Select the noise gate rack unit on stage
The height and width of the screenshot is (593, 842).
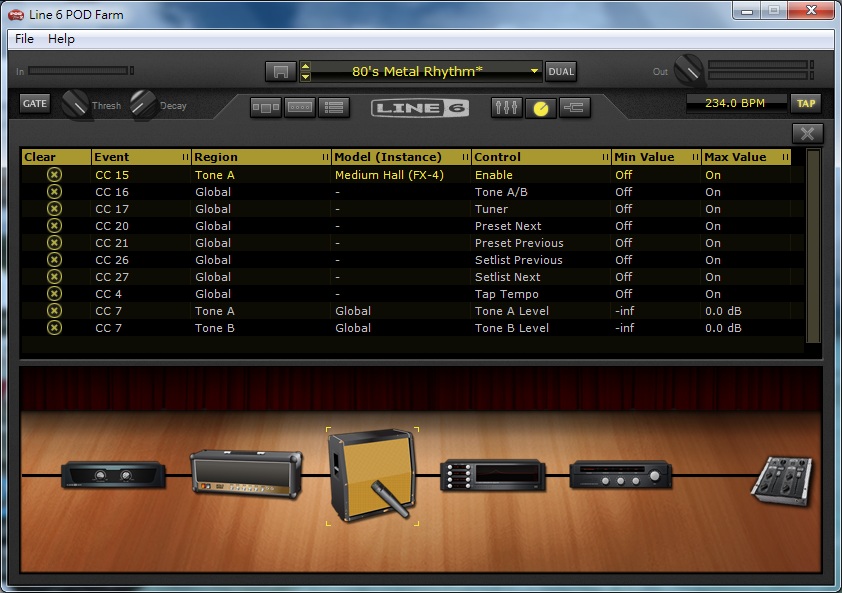[113, 475]
